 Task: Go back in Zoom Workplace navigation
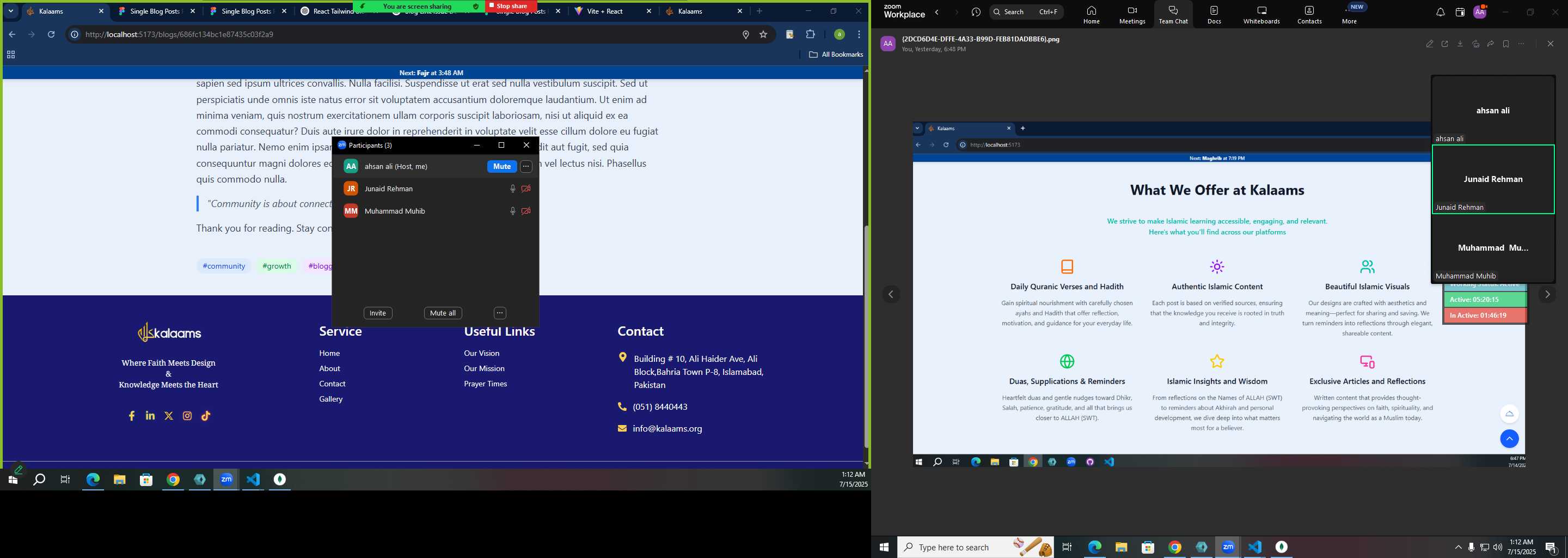coord(938,12)
